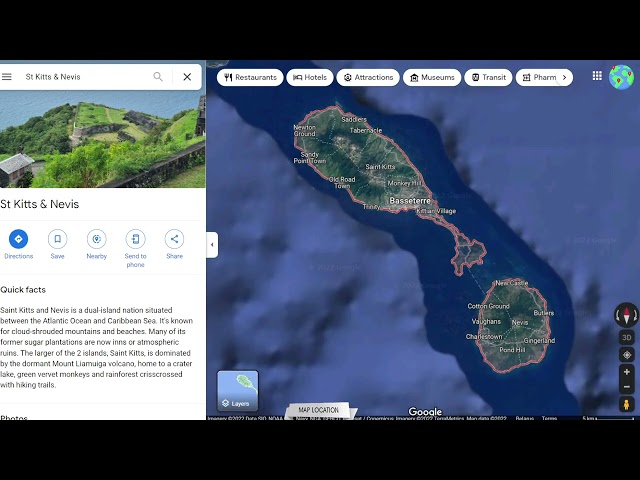Click the Butlers map label
The width and height of the screenshot is (640, 480).
coord(544,313)
